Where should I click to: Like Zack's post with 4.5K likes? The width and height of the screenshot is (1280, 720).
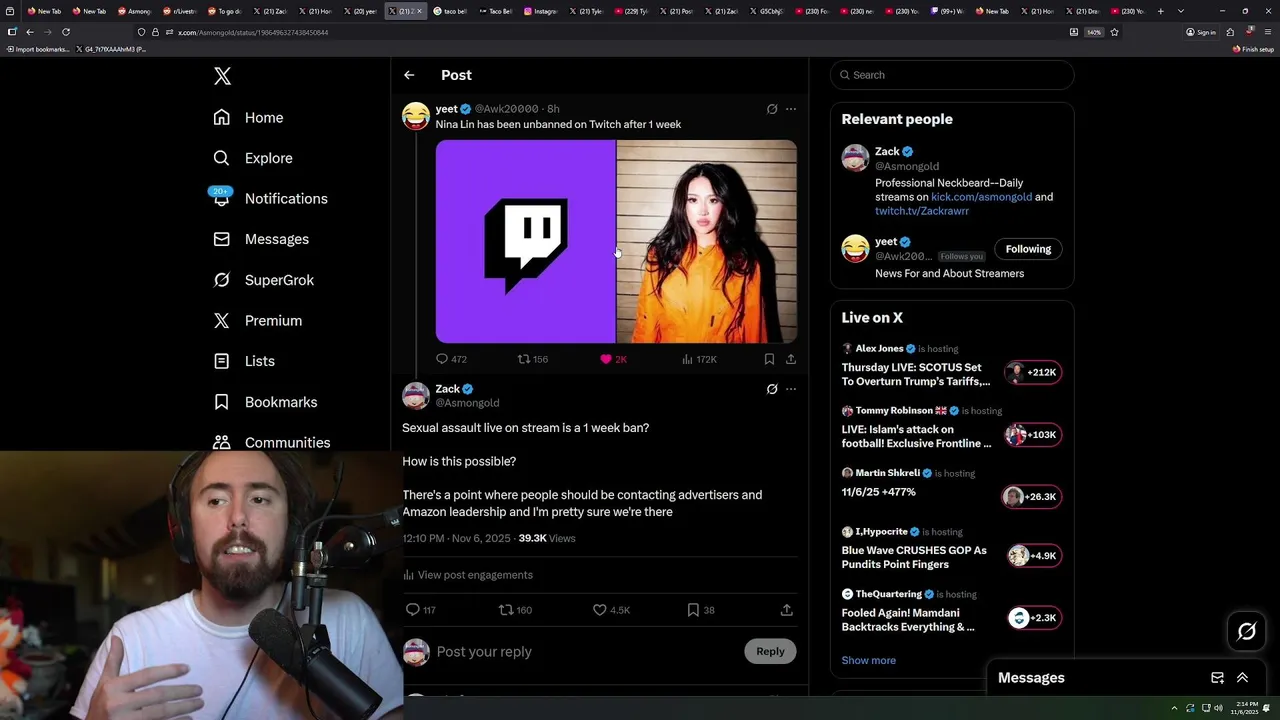coord(611,610)
